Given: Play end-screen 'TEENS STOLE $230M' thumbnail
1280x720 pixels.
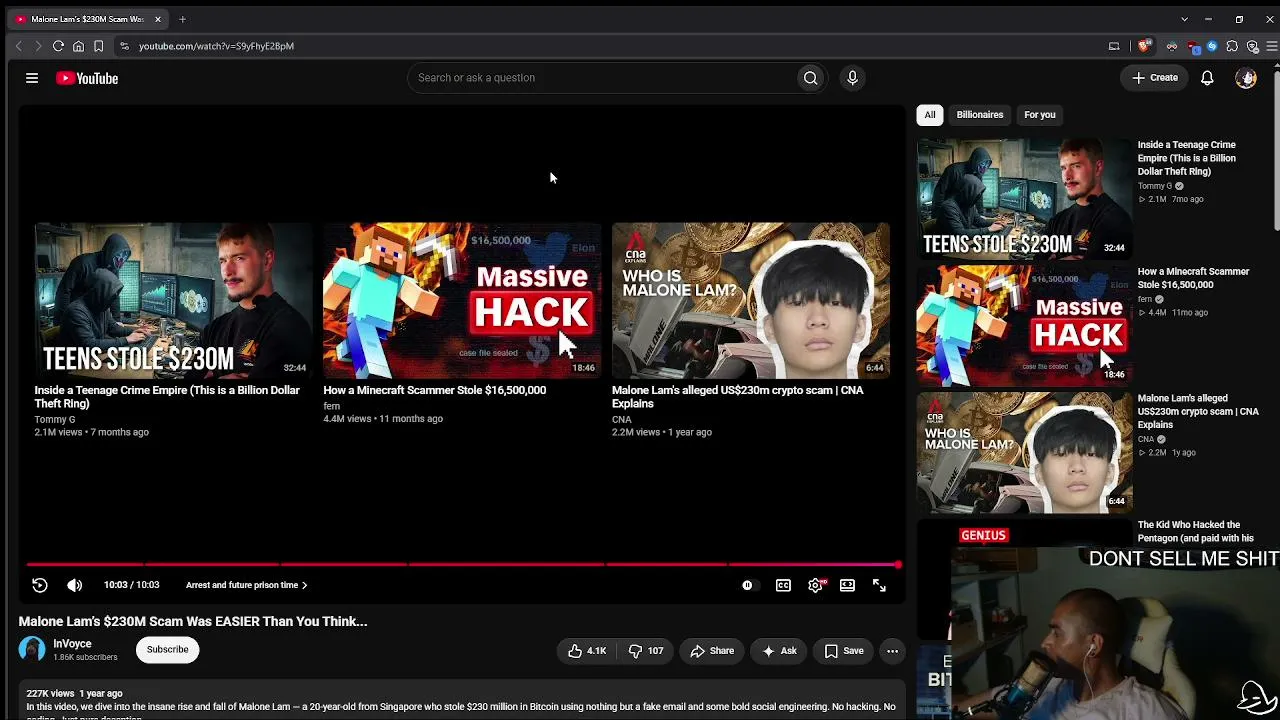Looking at the screenshot, I should 173,300.
